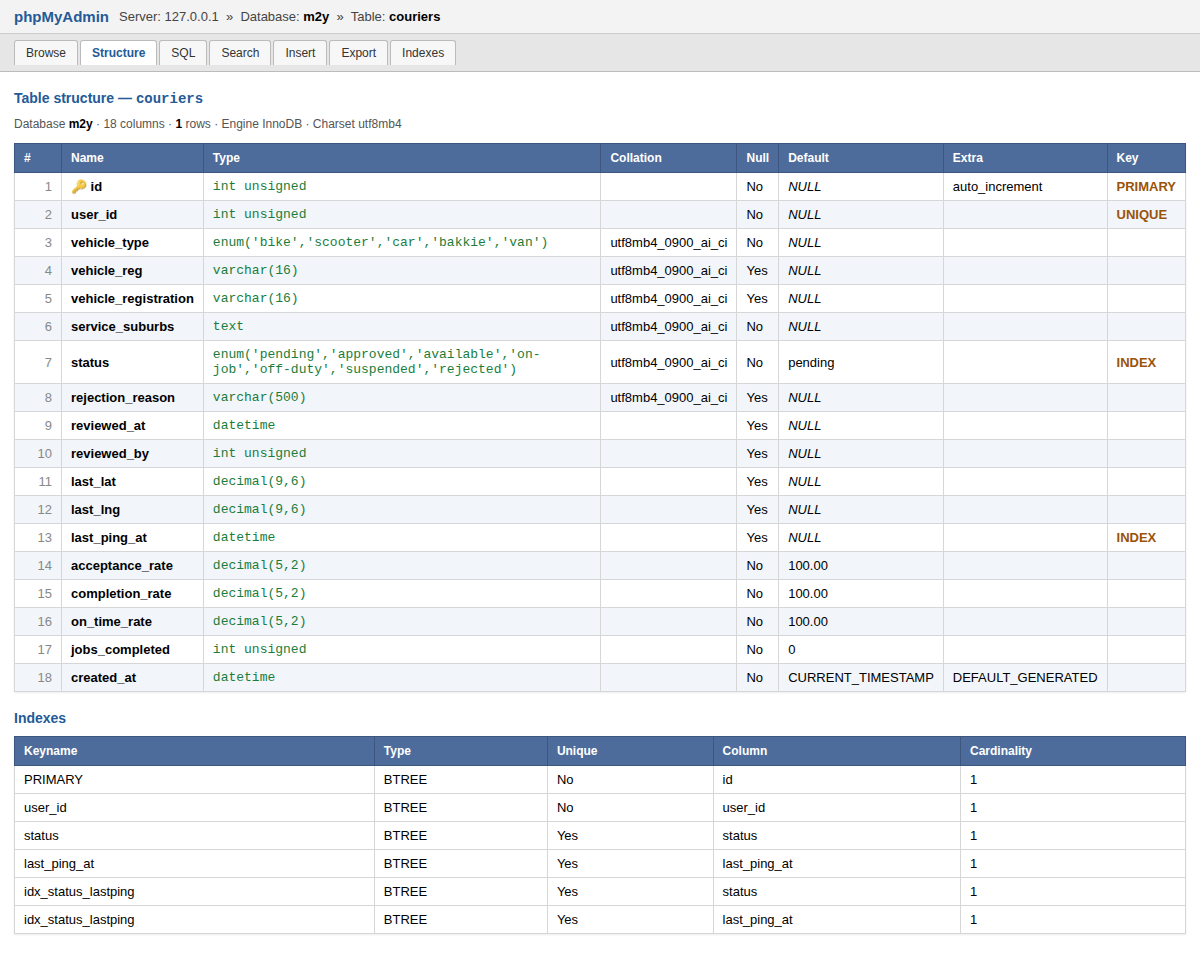1200x965 pixels.
Task: Select the completion_rate column name
Action: [x=121, y=594]
